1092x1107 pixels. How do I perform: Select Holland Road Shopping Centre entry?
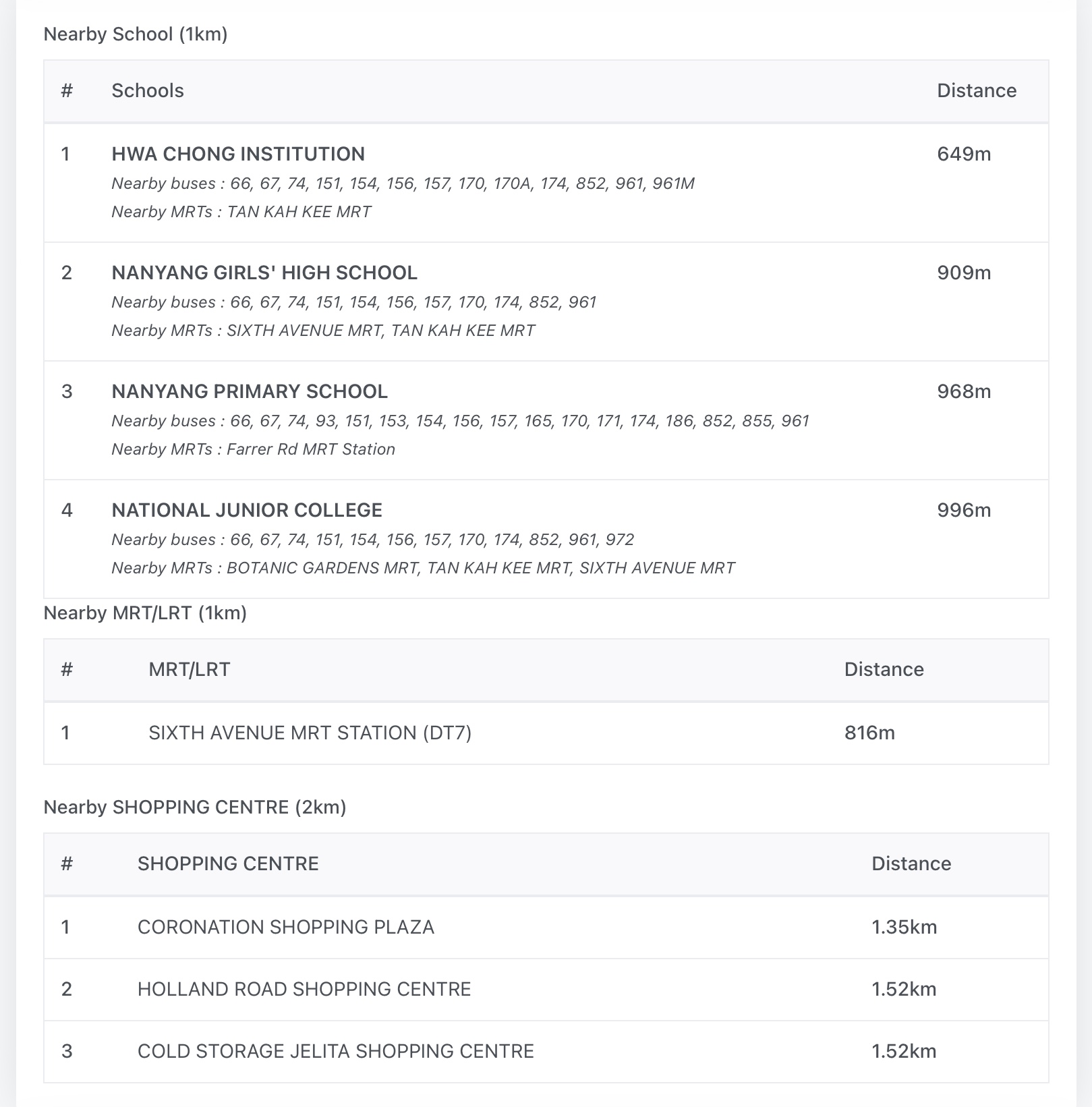304,989
